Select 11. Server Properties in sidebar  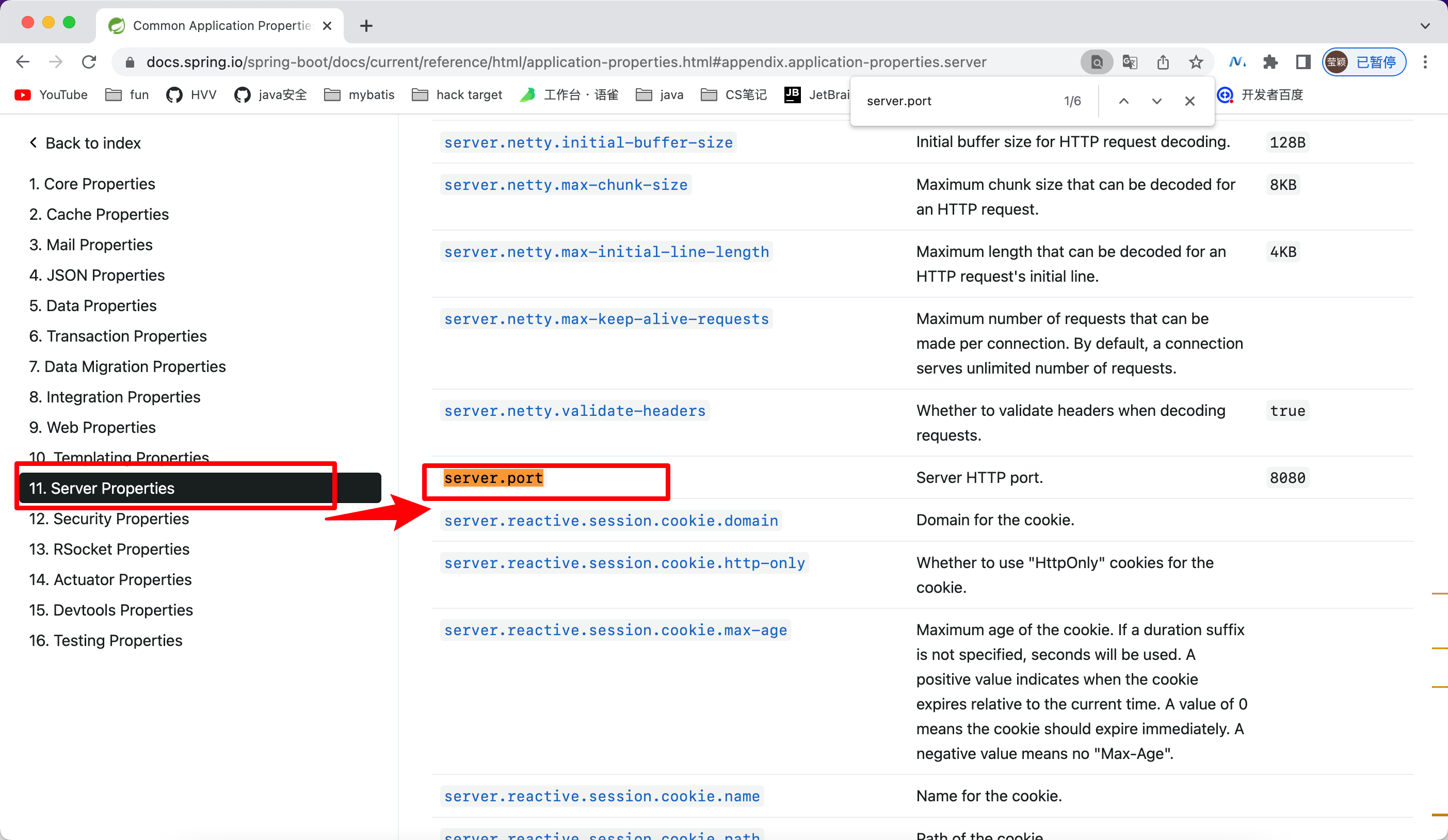pos(200,488)
